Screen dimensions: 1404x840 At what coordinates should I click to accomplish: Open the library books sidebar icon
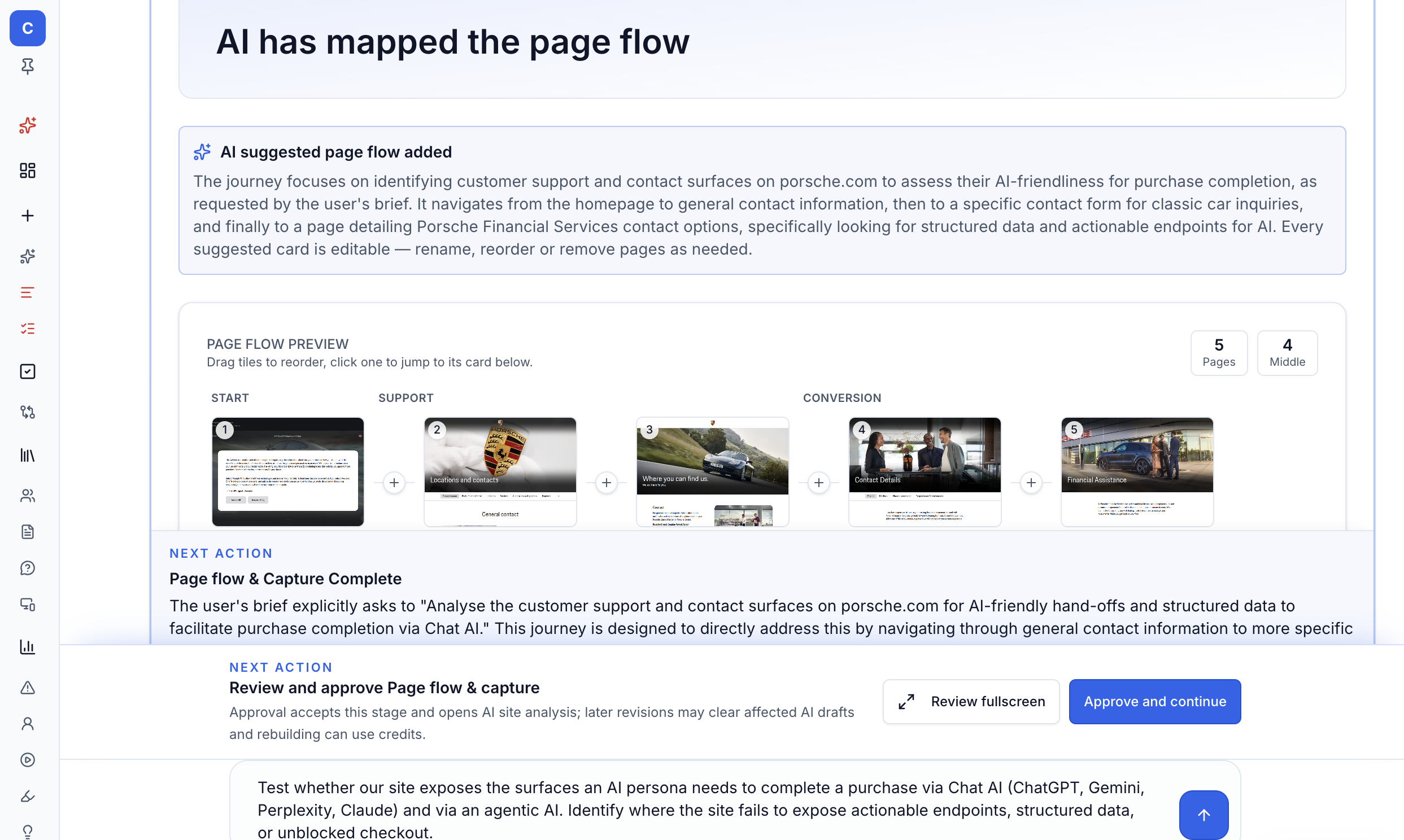tap(27, 455)
